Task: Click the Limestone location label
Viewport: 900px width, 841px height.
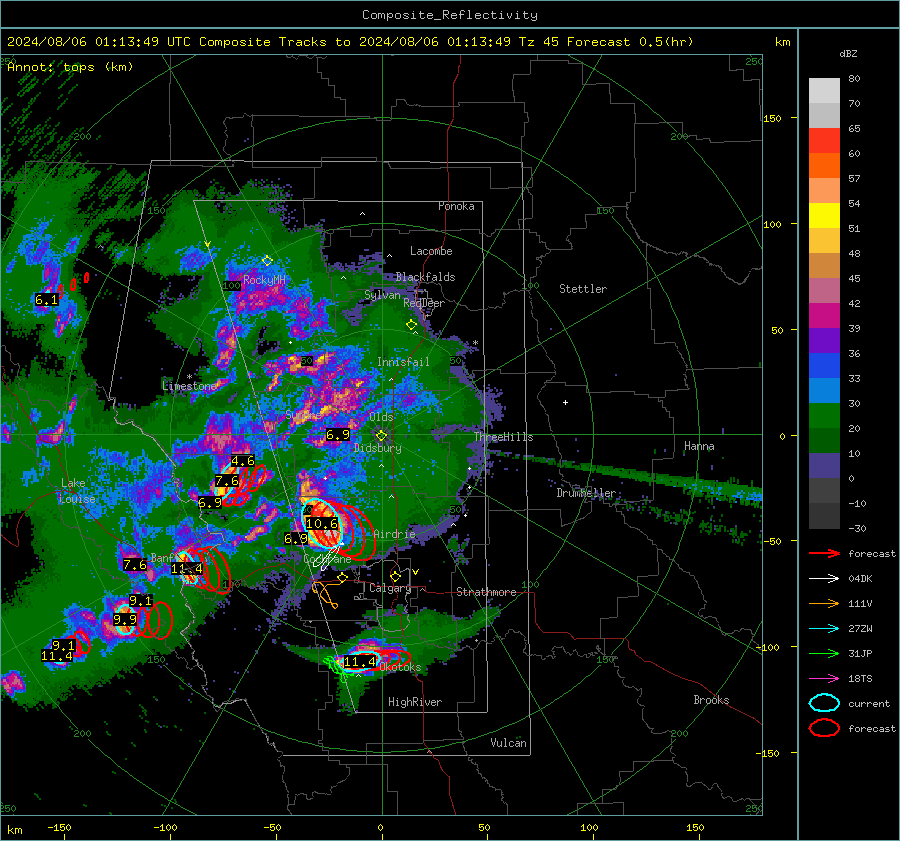Action: 189,386
